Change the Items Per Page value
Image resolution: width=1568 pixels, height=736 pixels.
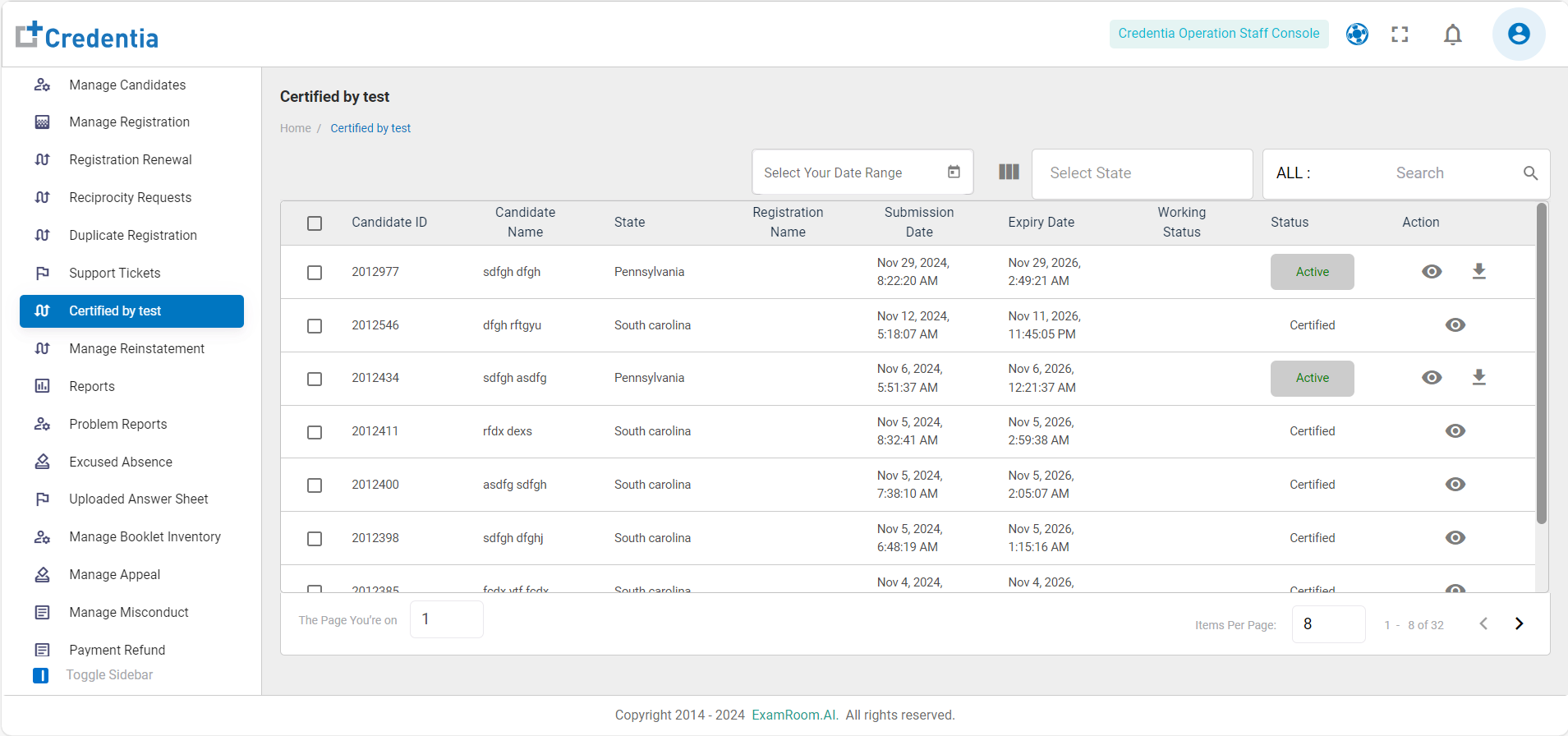click(x=1327, y=624)
